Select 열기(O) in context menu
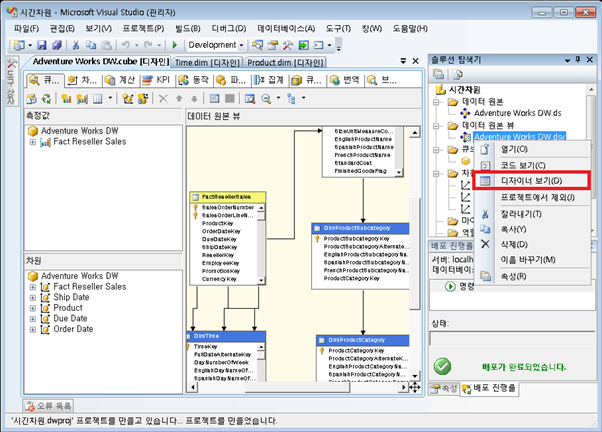Image resolution: width=602 pixels, height=432 pixels. [x=532, y=149]
